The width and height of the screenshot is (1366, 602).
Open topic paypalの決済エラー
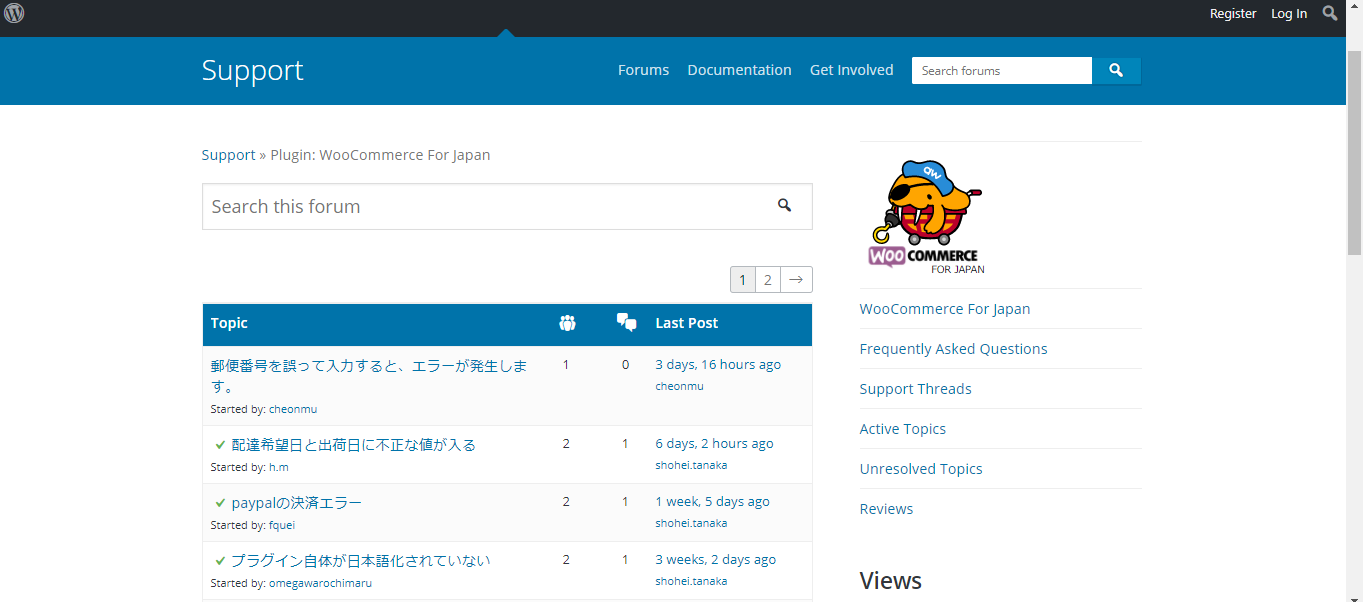coord(296,503)
